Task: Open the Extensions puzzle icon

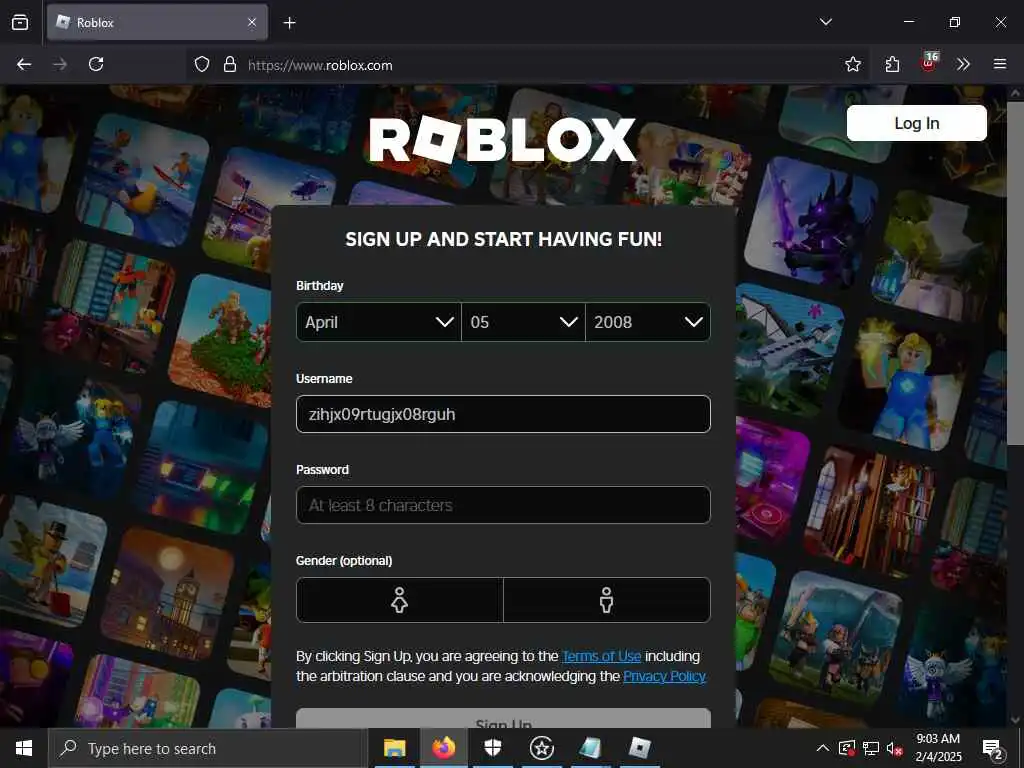Action: 892,64
